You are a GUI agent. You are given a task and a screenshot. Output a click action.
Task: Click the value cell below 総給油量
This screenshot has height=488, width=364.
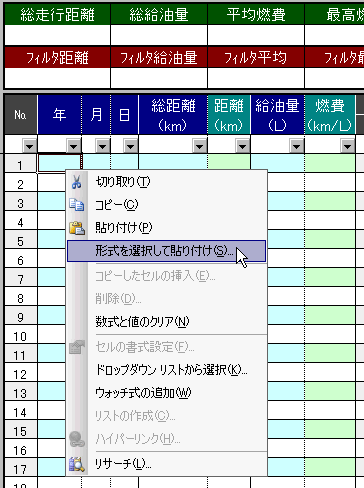pyautogui.click(x=159, y=35)
